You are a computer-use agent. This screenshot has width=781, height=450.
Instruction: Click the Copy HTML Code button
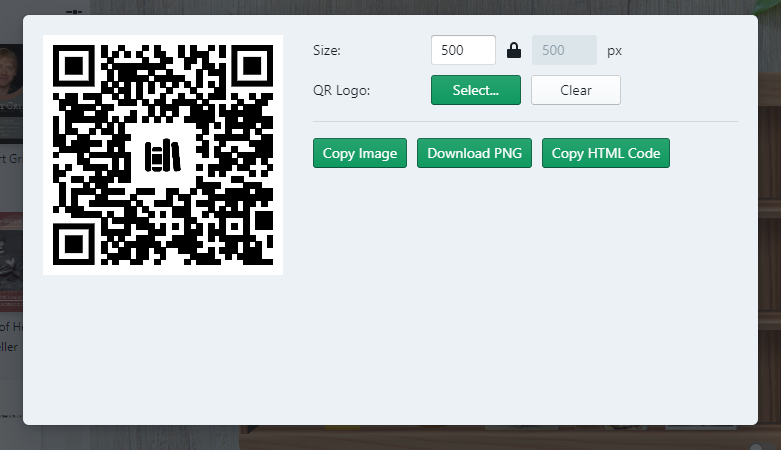(x=606, y=153)
